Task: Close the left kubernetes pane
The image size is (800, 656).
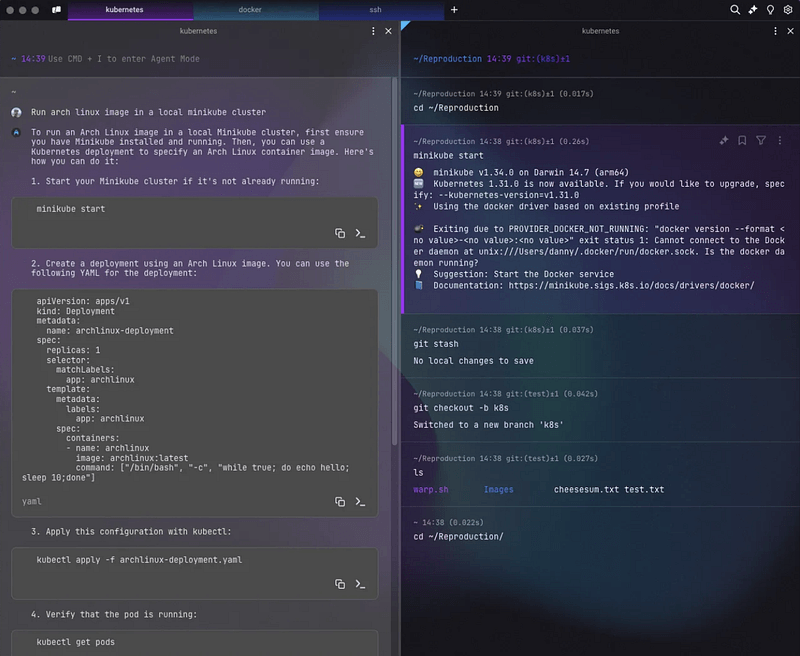Action: click(388, 31)
